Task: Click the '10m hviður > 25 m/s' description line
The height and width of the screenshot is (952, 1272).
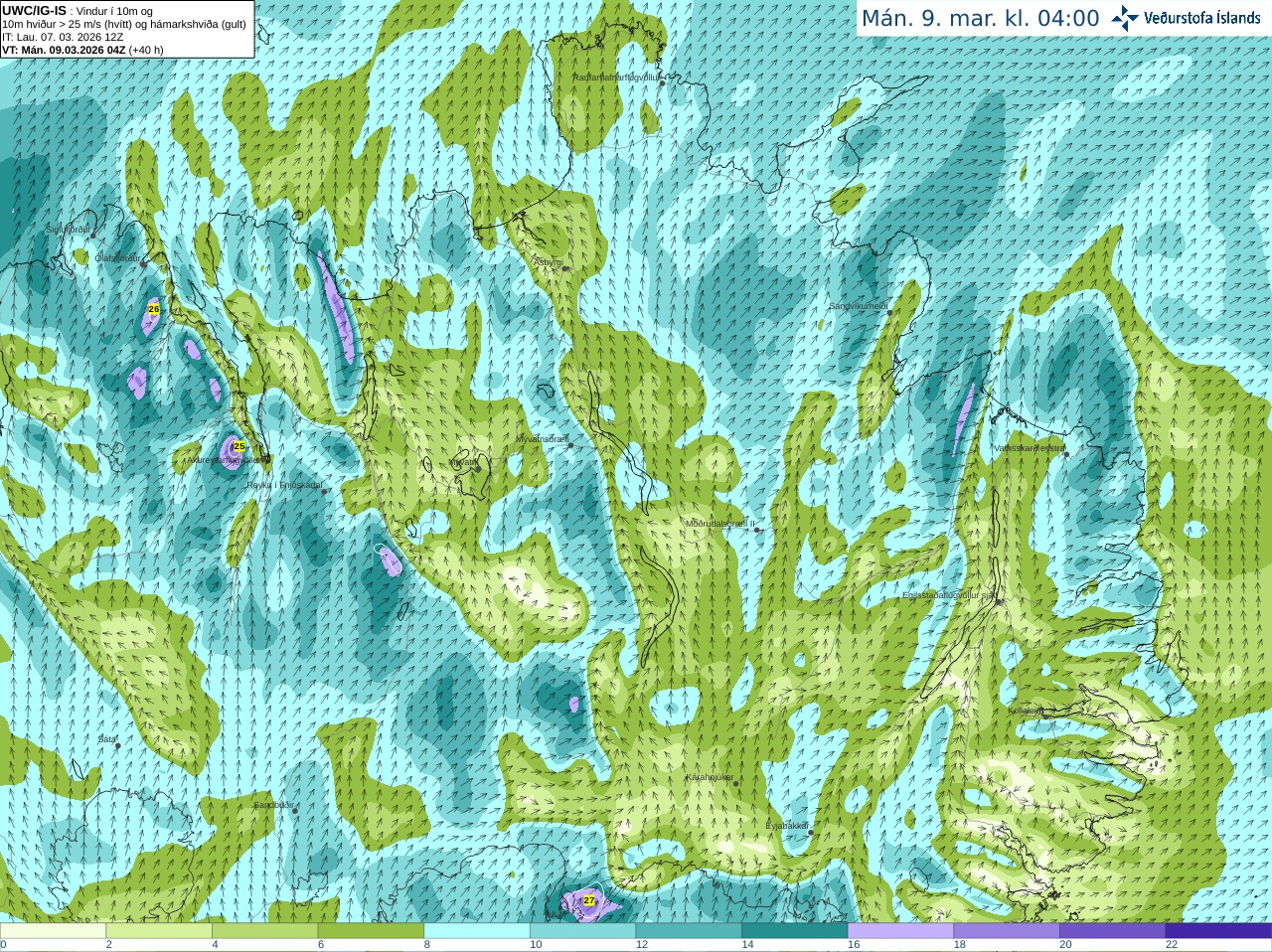Action: point(124,24)
